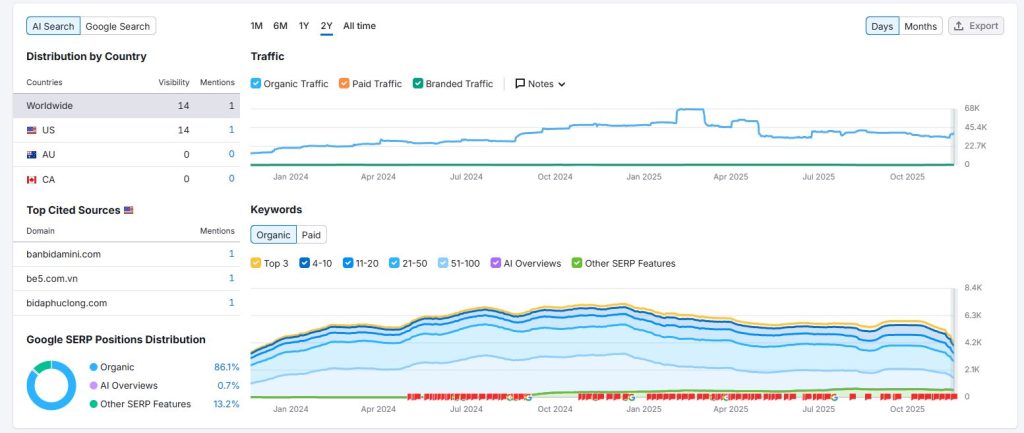
Task: Click the Notes speech bubble icon
Action: pyautogui.click(x=520, y=84)
